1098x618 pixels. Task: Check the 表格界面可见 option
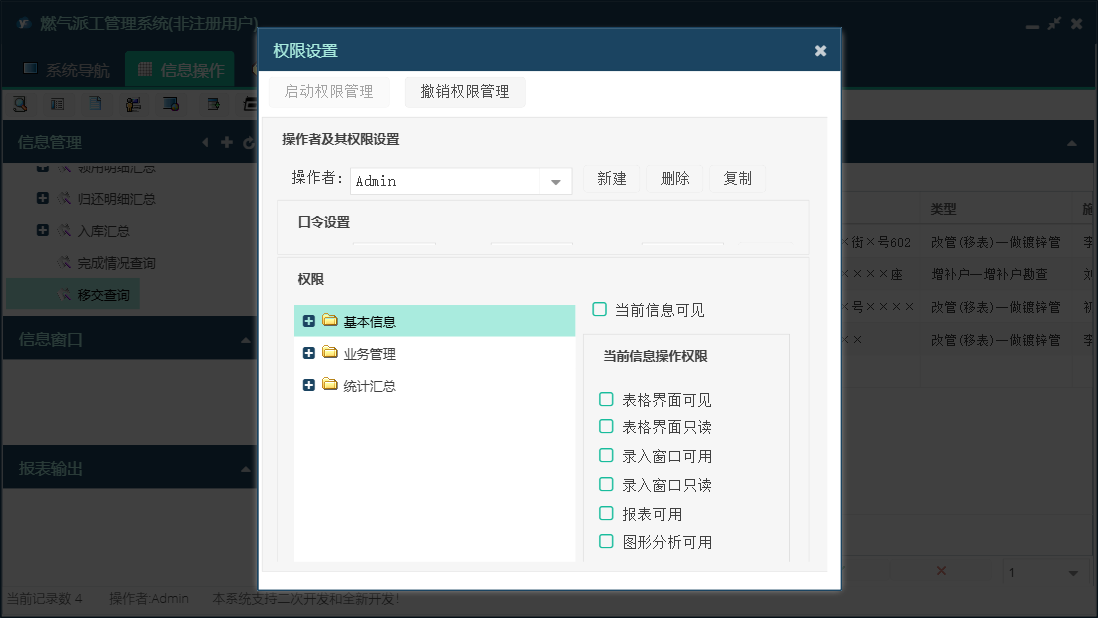606,399
